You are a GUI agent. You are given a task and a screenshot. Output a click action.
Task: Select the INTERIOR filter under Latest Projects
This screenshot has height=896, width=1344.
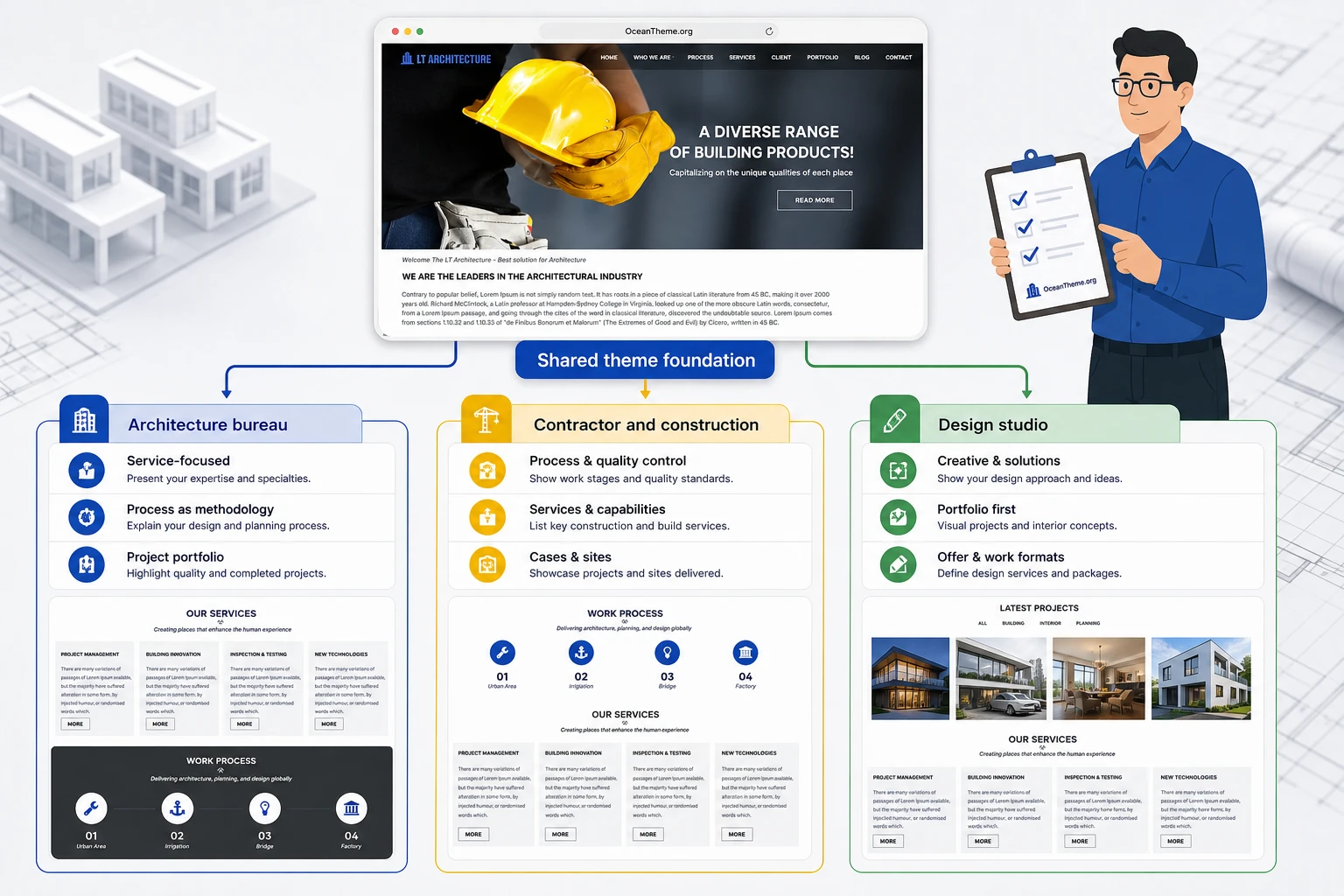point(1050,623)
